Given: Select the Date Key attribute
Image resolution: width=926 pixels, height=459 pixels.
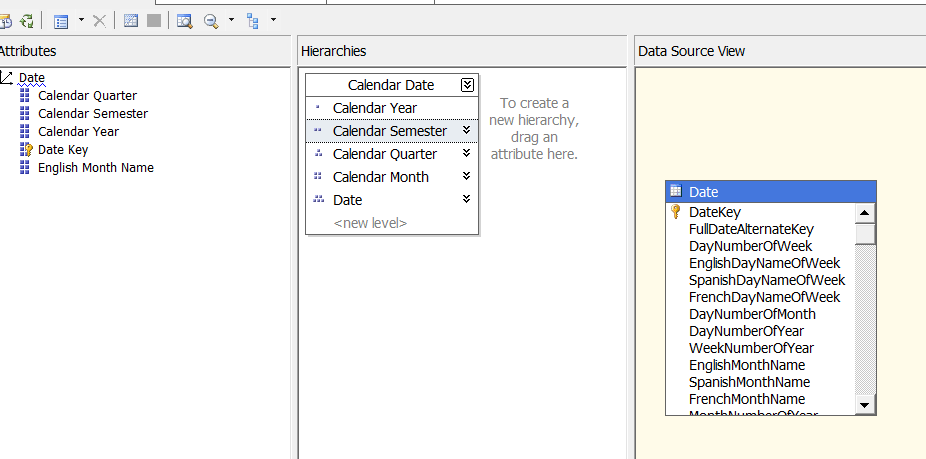Looking at the screenshot, I should [63, 149].
